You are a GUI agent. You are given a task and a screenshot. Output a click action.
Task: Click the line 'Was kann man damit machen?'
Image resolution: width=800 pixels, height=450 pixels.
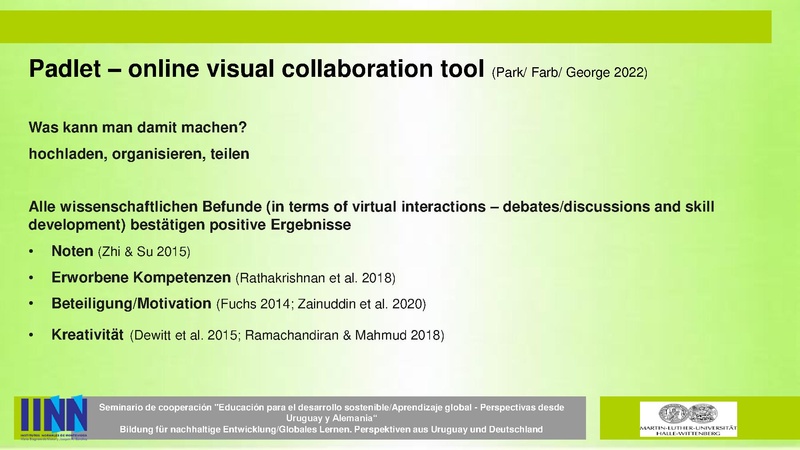click(x=138, y=127)
